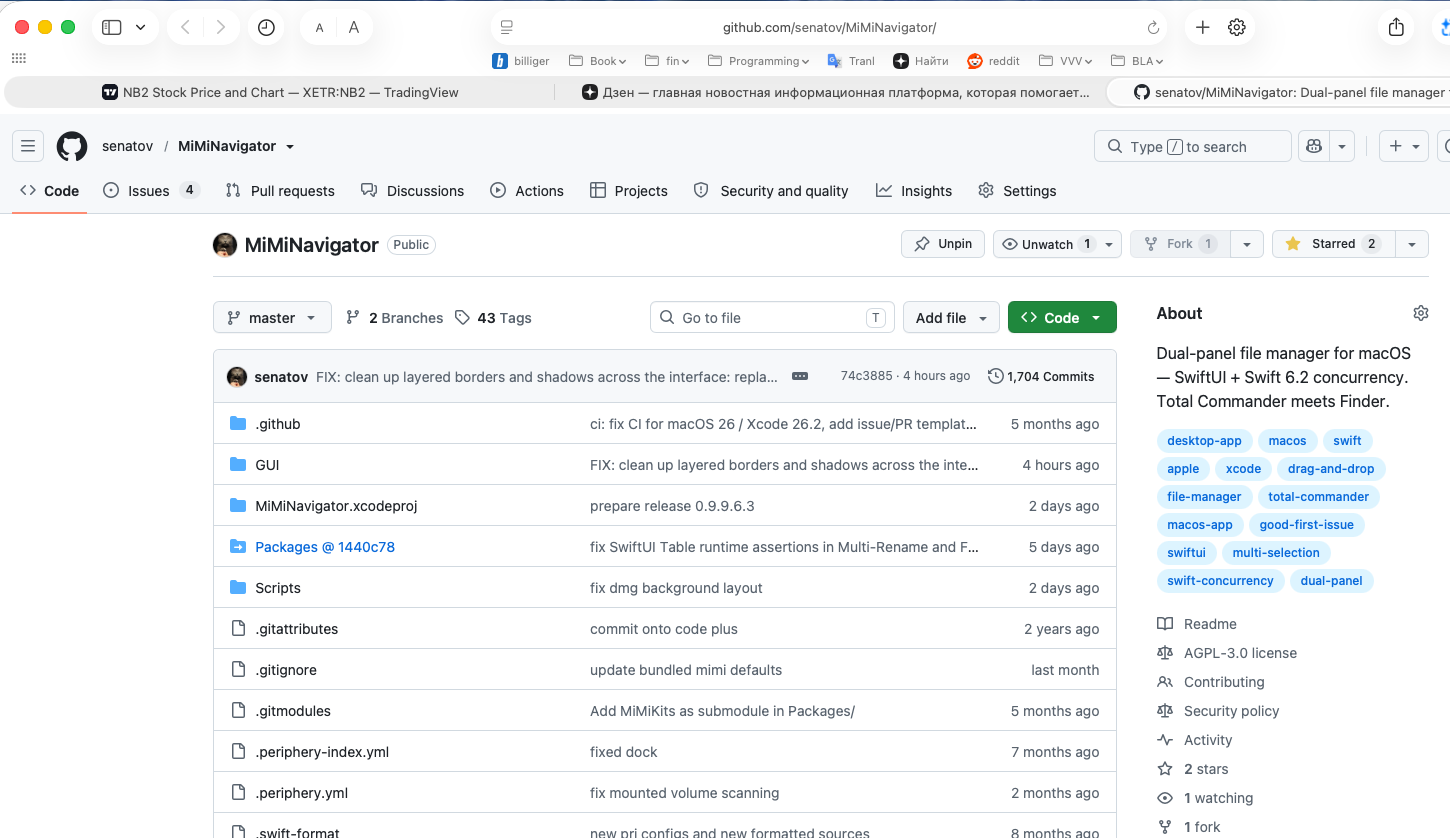Viewport: 1450px width, 838px height.
Task: Open the repository Settings tab
Action: click(1017, 191)
